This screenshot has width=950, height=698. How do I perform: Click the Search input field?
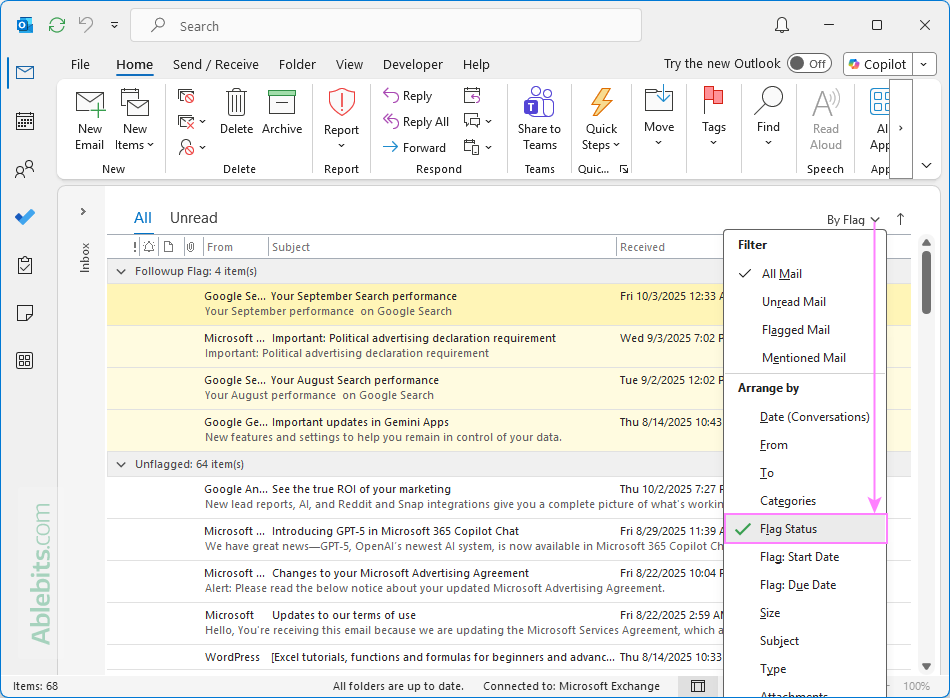tap(386, 25)
